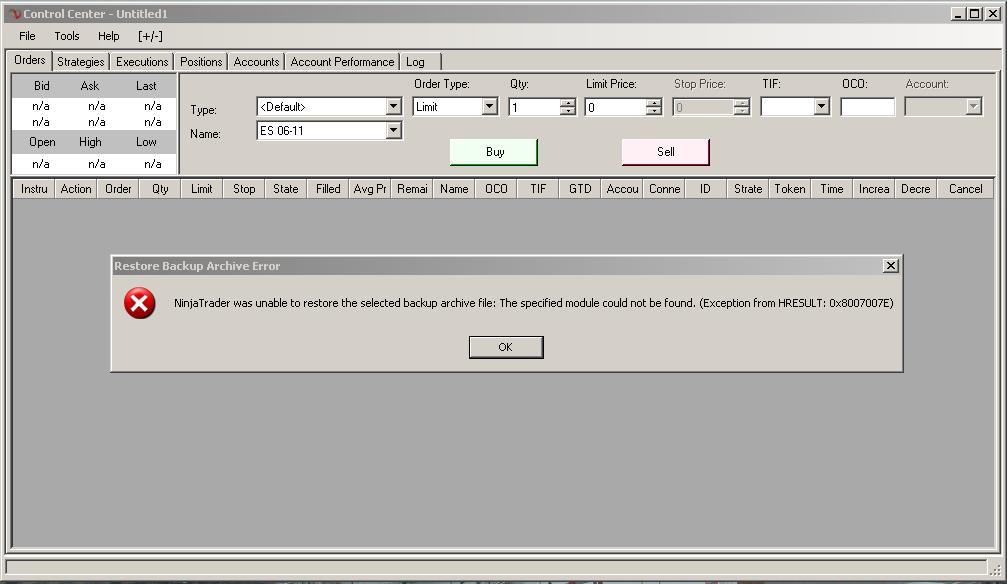Open the Log tab
The width and height of the screenshot is (1007, 584).
421,62
